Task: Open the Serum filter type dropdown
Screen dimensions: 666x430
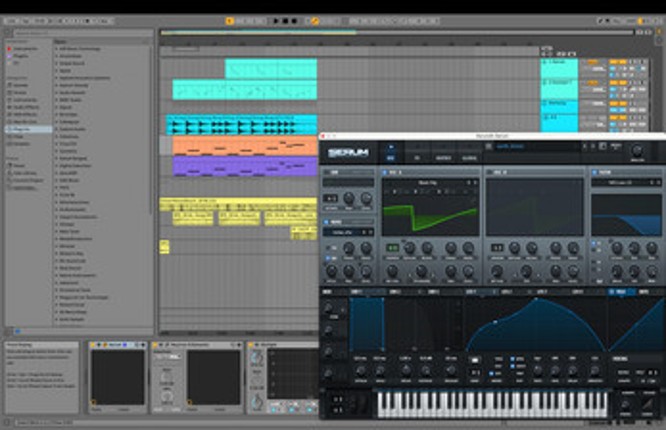Action: (x=620, y=183)
